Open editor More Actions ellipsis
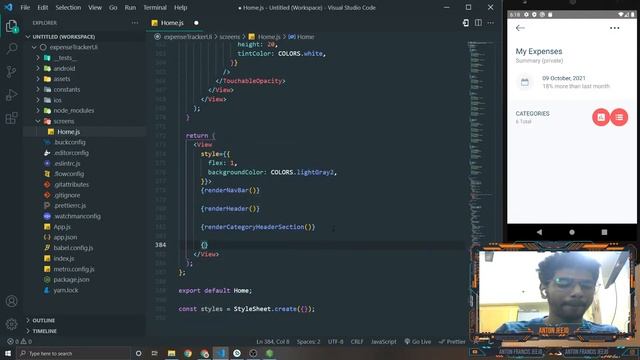The image size is (640, 360). pyautogui.click(x=491, y=23)
